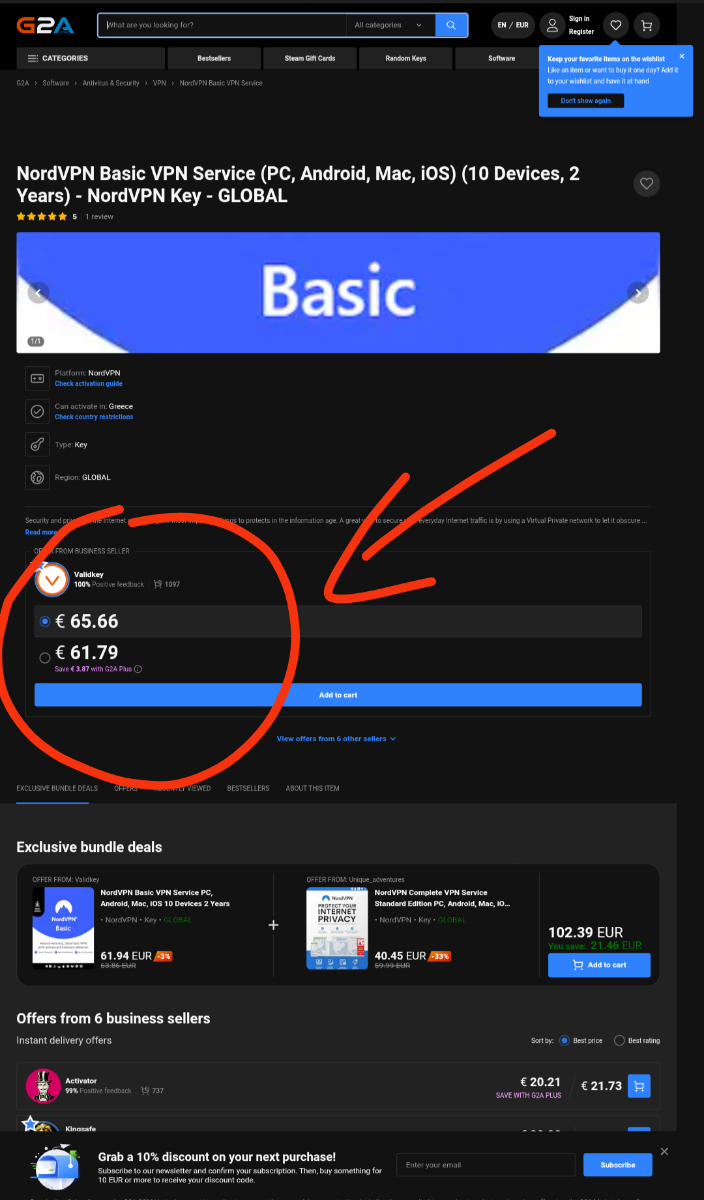Click the Register link
Image resolution: width=704 pixels, height=1200 pixels.
(x=581, y=32)
